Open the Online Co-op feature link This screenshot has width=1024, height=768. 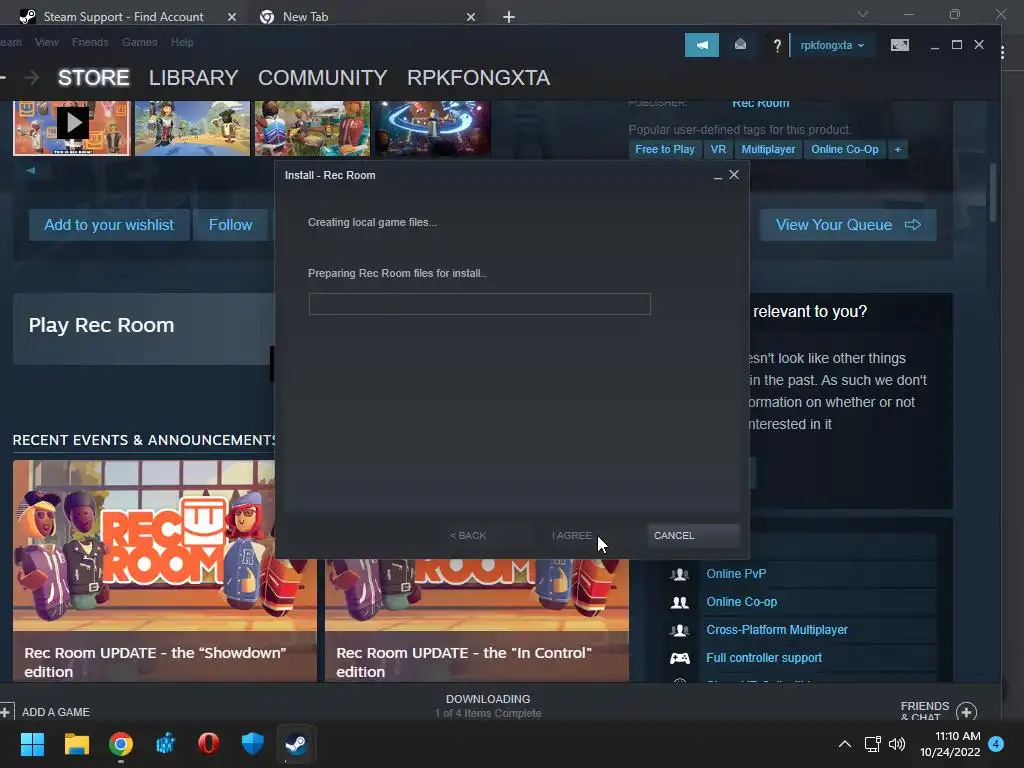[741, 601]
